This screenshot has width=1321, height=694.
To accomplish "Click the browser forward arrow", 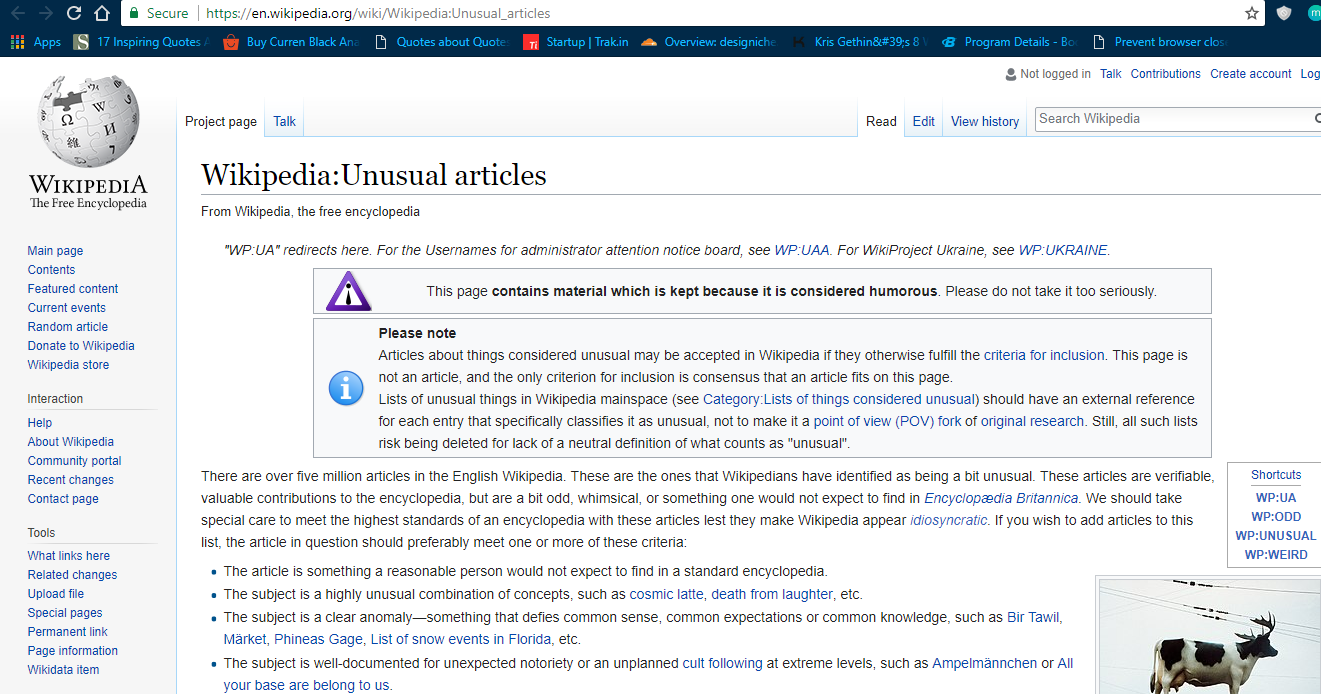I will [x=46, y=13].
